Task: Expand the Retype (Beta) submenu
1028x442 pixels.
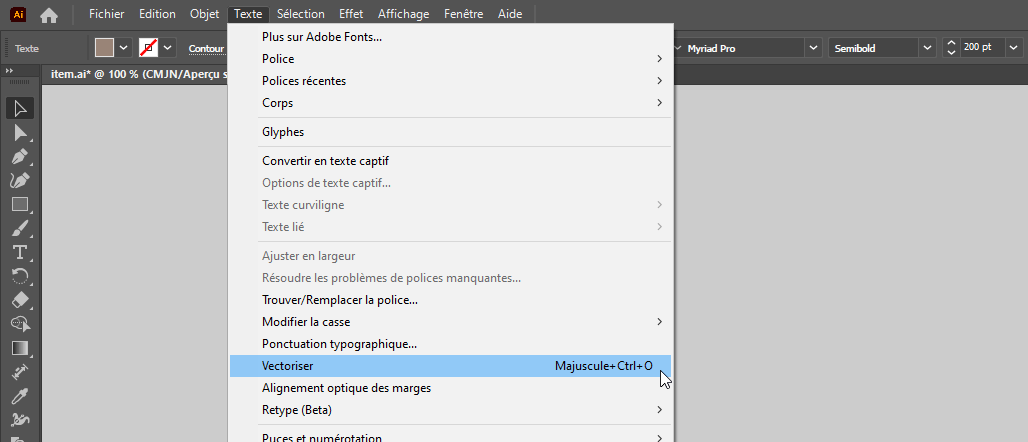Action: (450, 410)
